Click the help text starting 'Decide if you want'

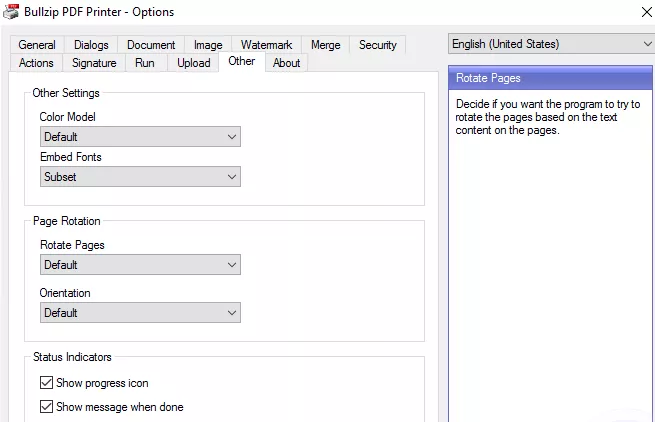tap(548, 117)
